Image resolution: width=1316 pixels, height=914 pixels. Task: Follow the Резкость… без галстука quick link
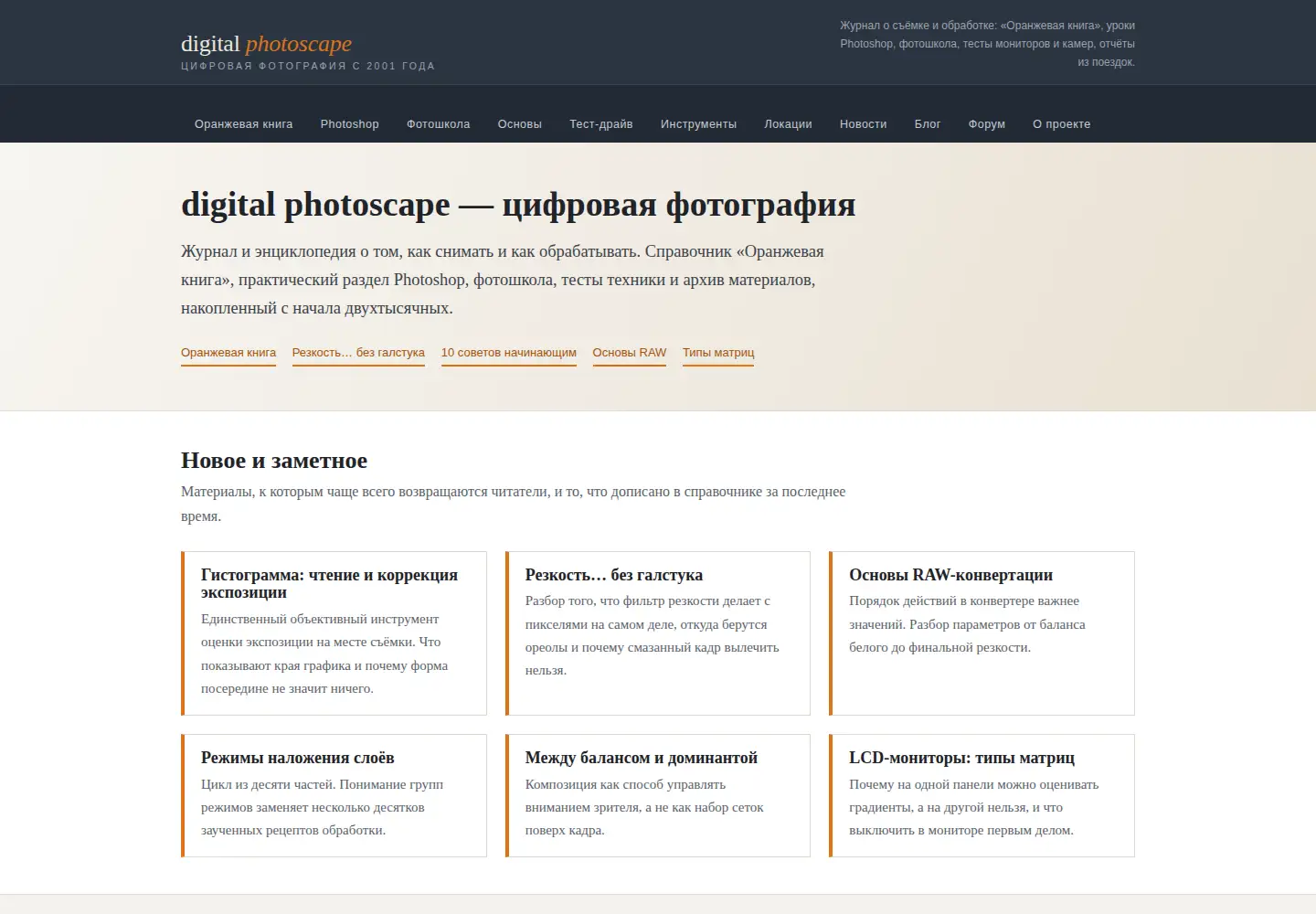[358, 353]
